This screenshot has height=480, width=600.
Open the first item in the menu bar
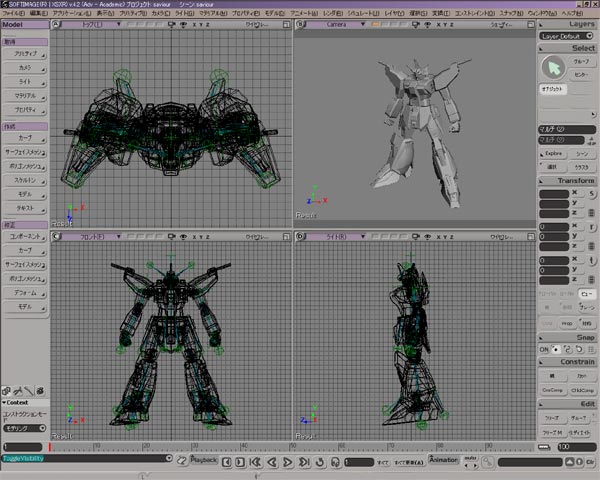13,13
